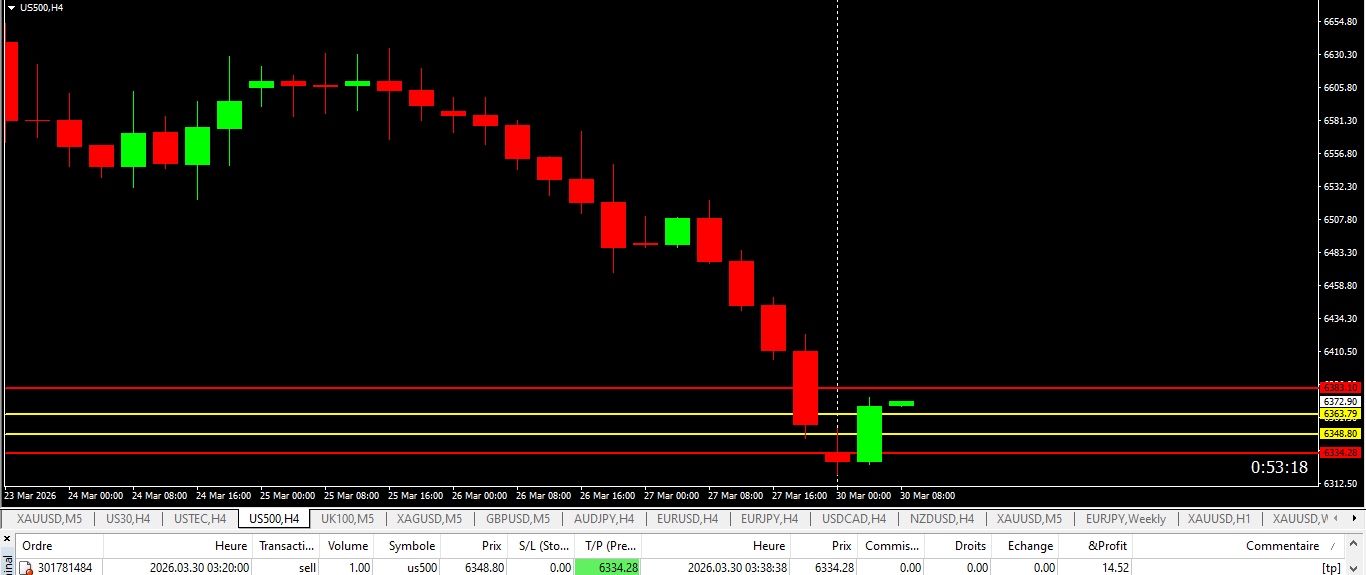Click the 23 Mar 2026 time axis label
The width and height of the screenshot is (1366, 575).
30,495
